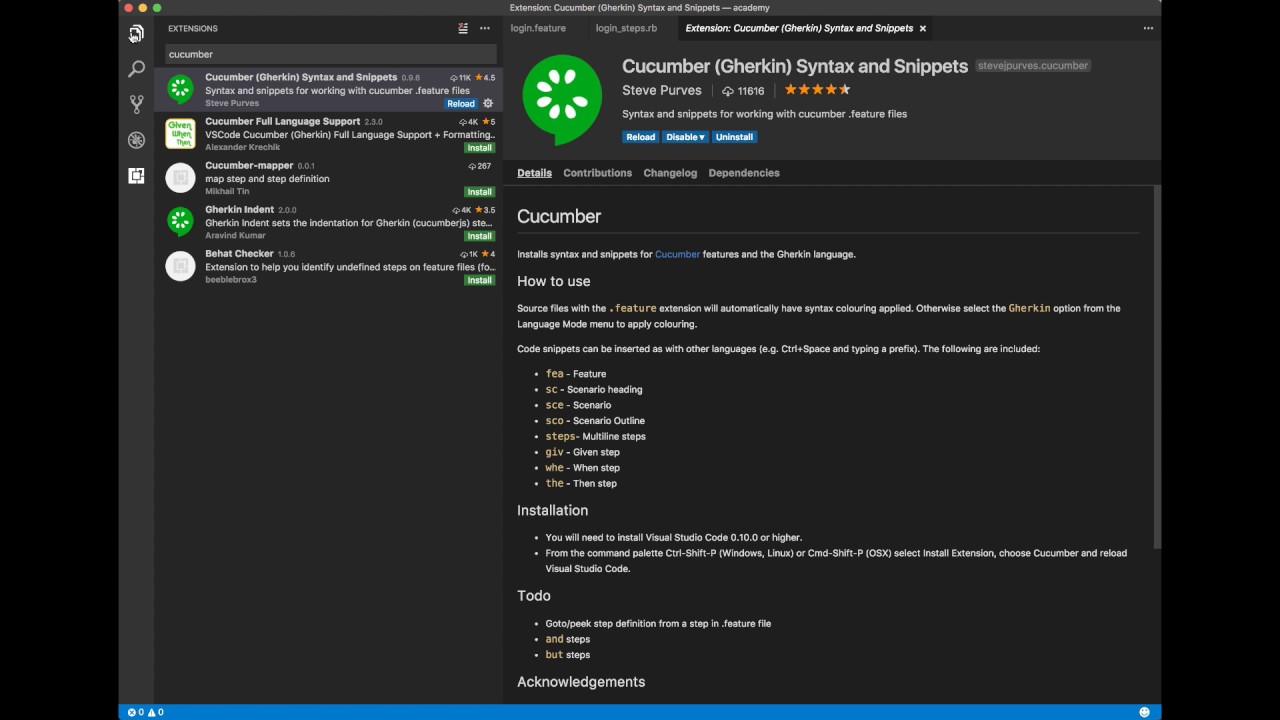Select the Cucumber-mapper list entry title

point(249,165)
